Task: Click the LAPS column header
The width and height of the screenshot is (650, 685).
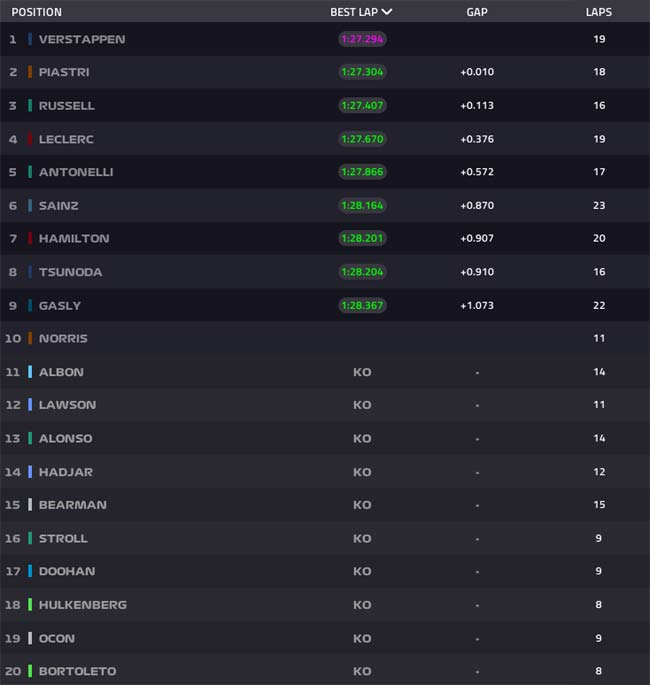Action: (x=599, y=12)
